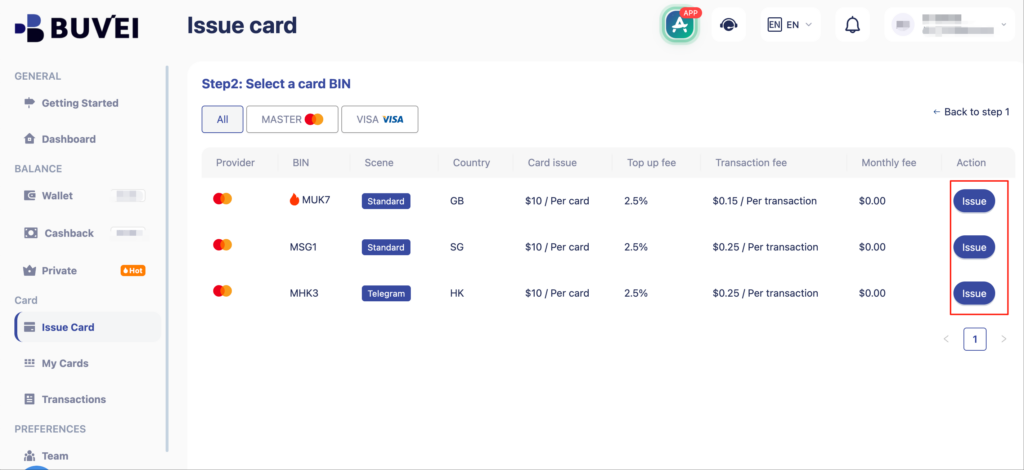Image resolution: width=1024 pixels, height=470 pixels.
Task: Open Transactions in the sidebar
Action: point(73,399)
